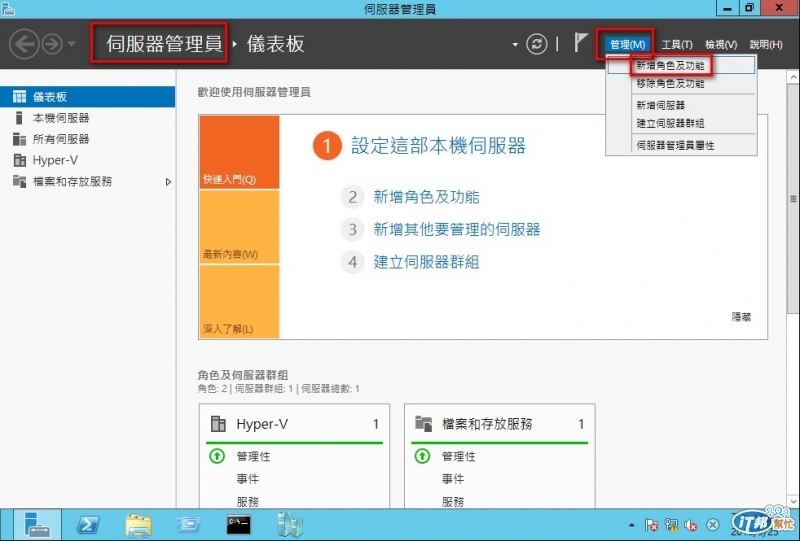Screen dimensions: 800x541
Task: Open File Explorer from the taskbar
Action: (x=138, y=525)
